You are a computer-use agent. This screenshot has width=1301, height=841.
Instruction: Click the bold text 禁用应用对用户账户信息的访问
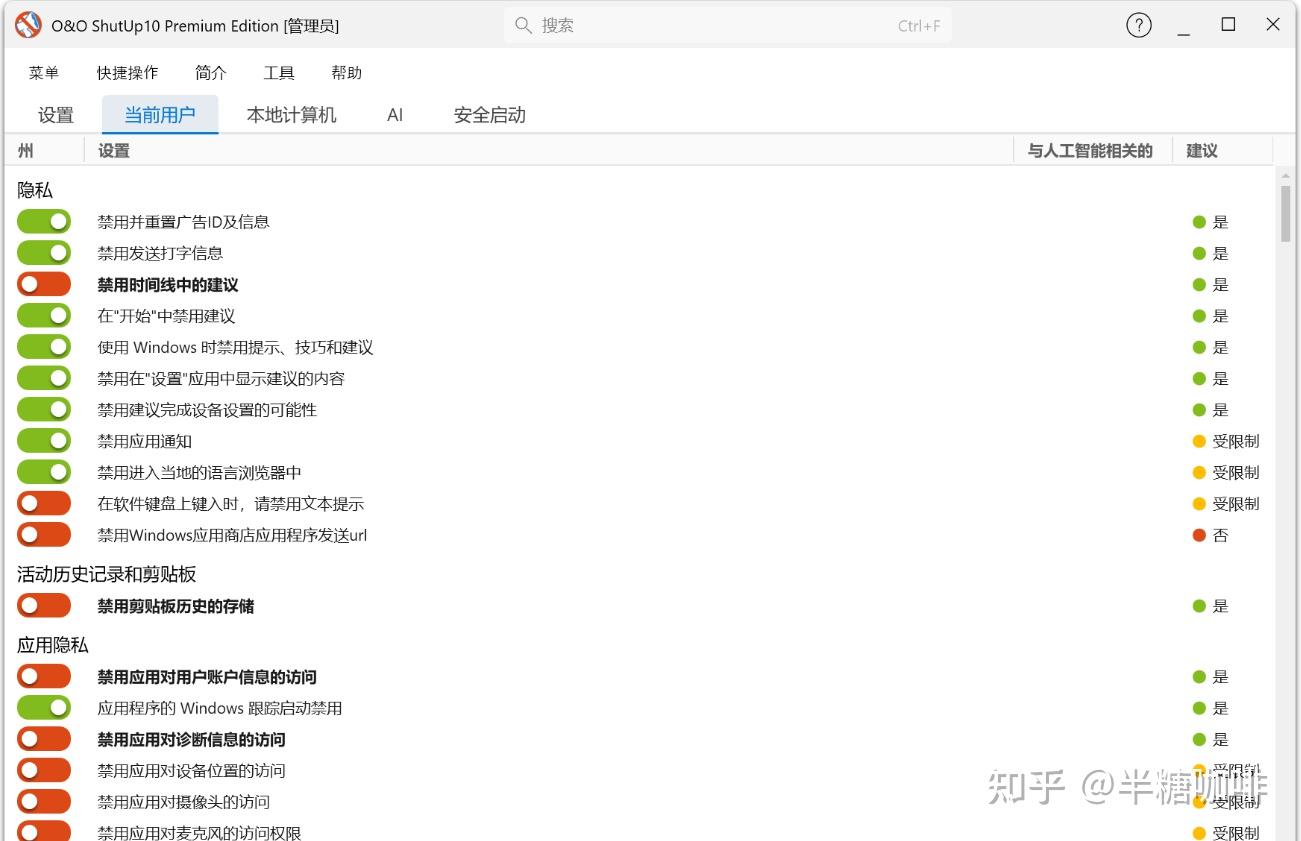tap(207, 677)
